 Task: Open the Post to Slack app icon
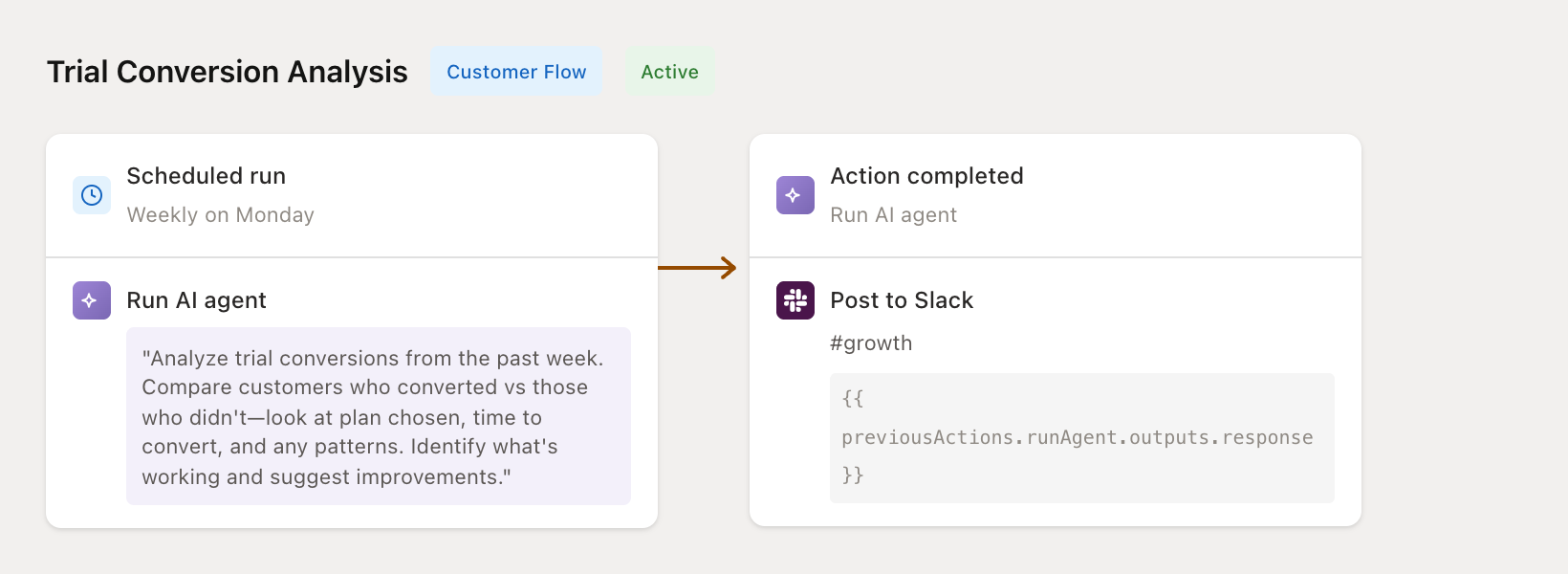pos(795,299)
